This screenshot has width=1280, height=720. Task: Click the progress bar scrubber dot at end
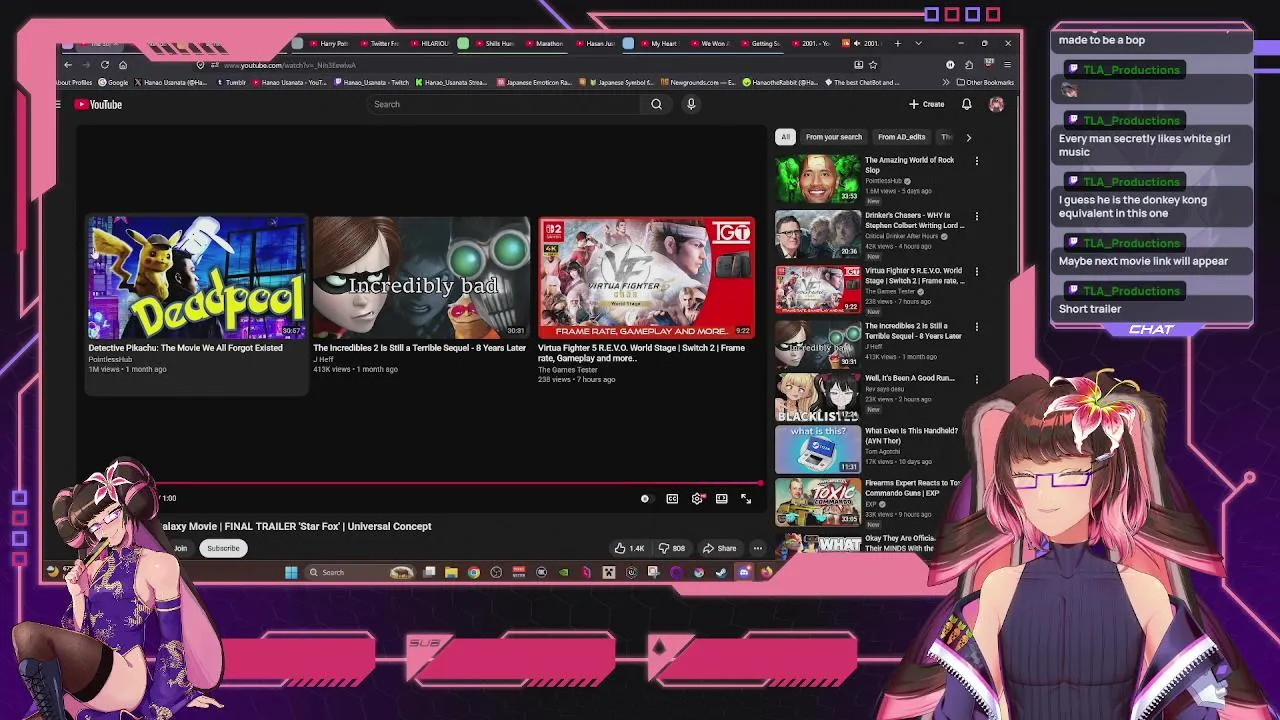click(760, 485)
